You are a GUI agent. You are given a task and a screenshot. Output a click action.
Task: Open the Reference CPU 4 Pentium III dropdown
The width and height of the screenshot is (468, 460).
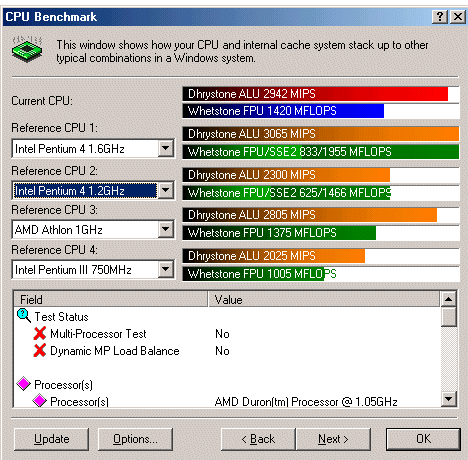tap(166, 269)
